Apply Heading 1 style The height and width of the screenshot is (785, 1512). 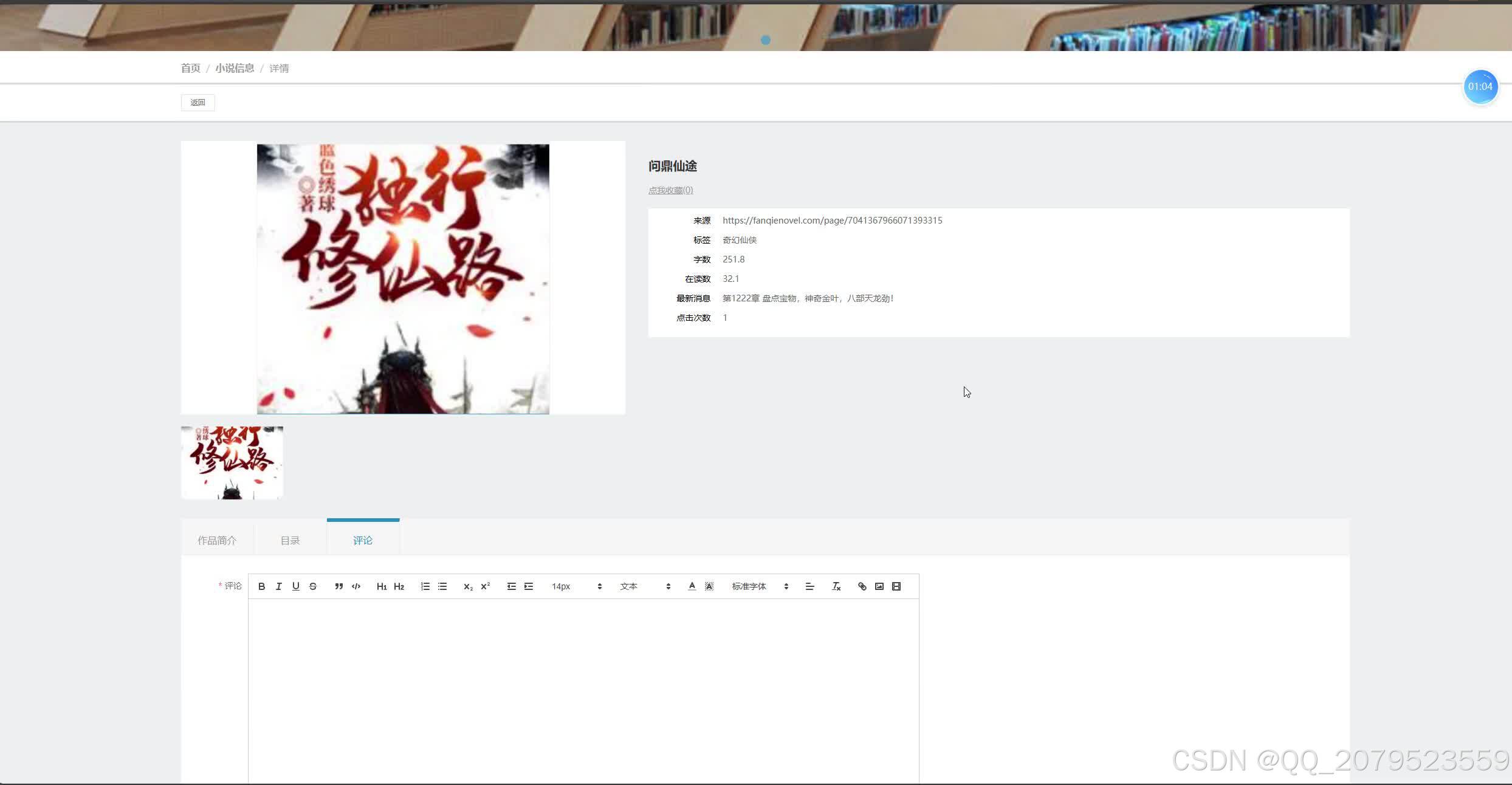click(x=382, y=586)
